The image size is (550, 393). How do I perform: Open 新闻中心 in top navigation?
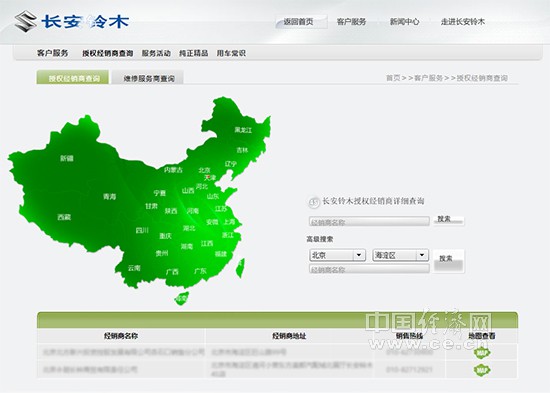(404, 22)
